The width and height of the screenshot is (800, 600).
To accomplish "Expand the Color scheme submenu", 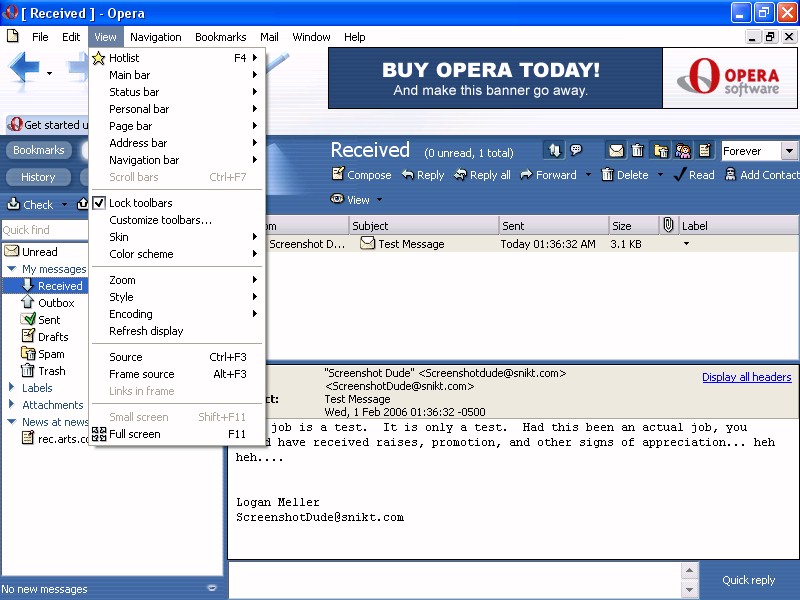I will coord(177,254).
